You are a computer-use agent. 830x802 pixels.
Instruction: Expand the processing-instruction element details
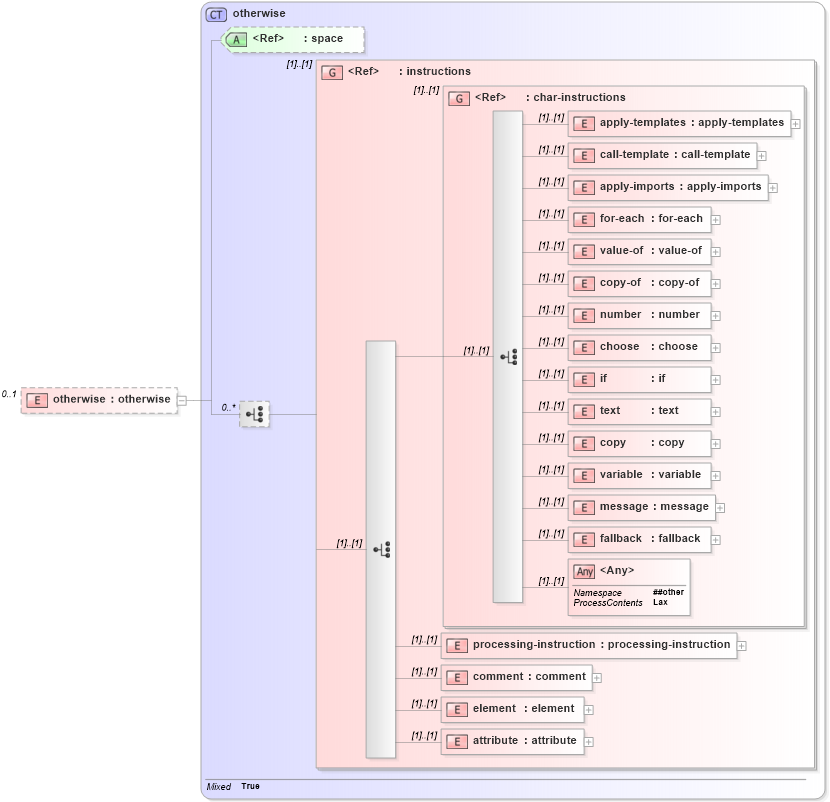742,645
